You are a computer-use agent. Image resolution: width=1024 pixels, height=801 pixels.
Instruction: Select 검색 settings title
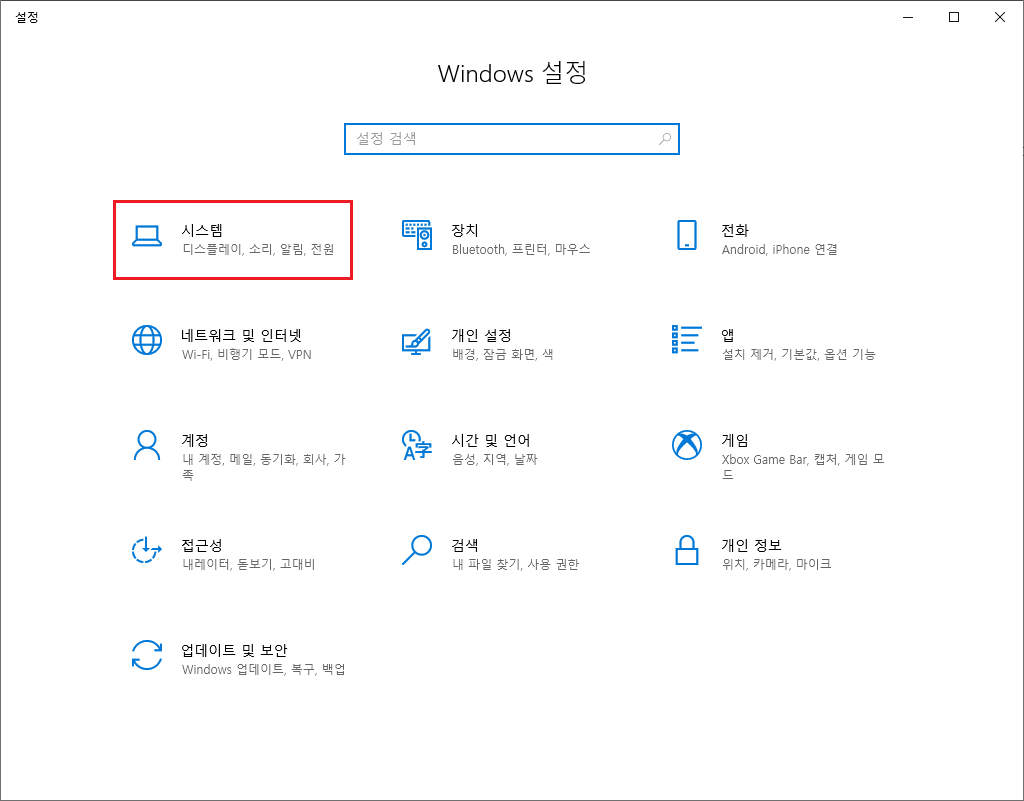(x=465, y=546)
